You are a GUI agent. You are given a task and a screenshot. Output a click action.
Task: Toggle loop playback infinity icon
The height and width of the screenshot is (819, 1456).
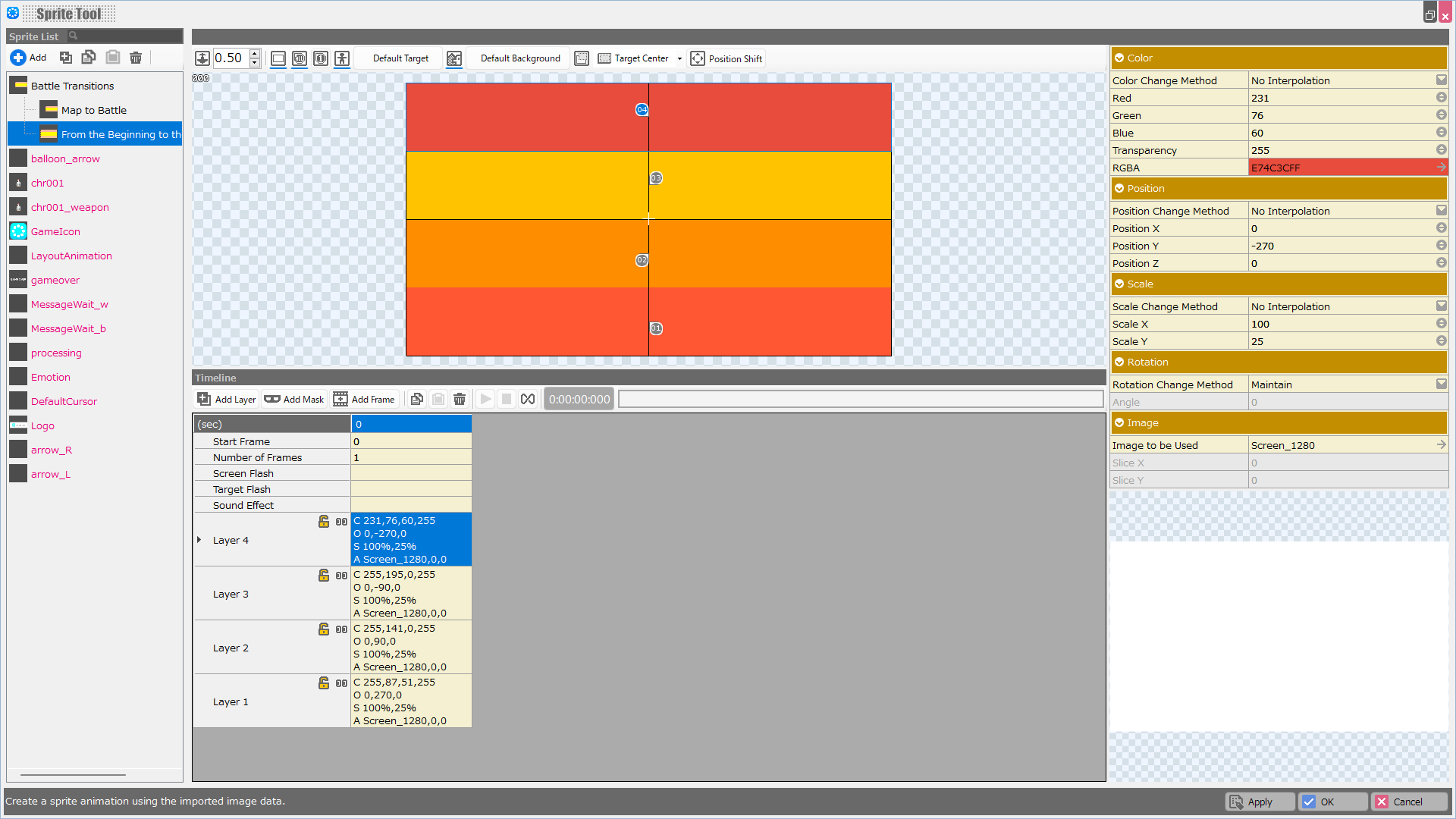tap(528, 400)
